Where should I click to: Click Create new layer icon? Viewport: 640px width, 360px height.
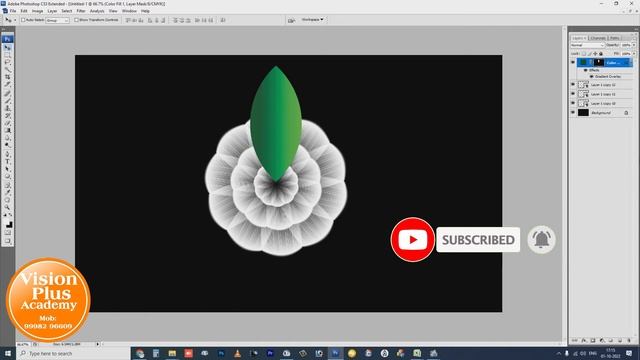pos(620,340)
